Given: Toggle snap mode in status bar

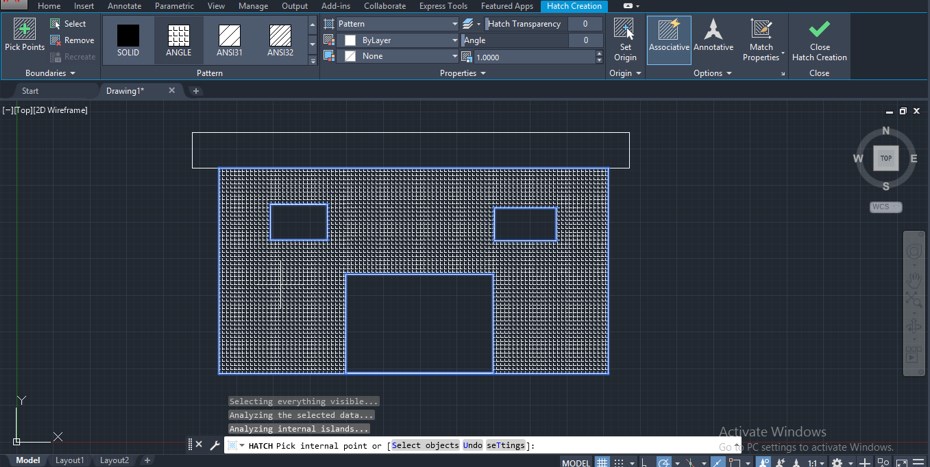Looking at the screenshot, I should (x=619, y=462).
